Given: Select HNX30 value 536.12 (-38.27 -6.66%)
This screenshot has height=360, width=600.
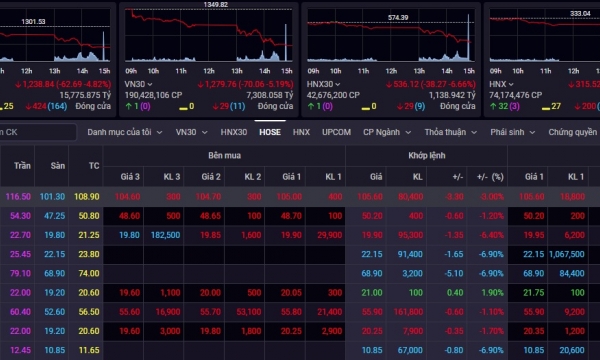Looking at the screenshot, I should (430, 84).
